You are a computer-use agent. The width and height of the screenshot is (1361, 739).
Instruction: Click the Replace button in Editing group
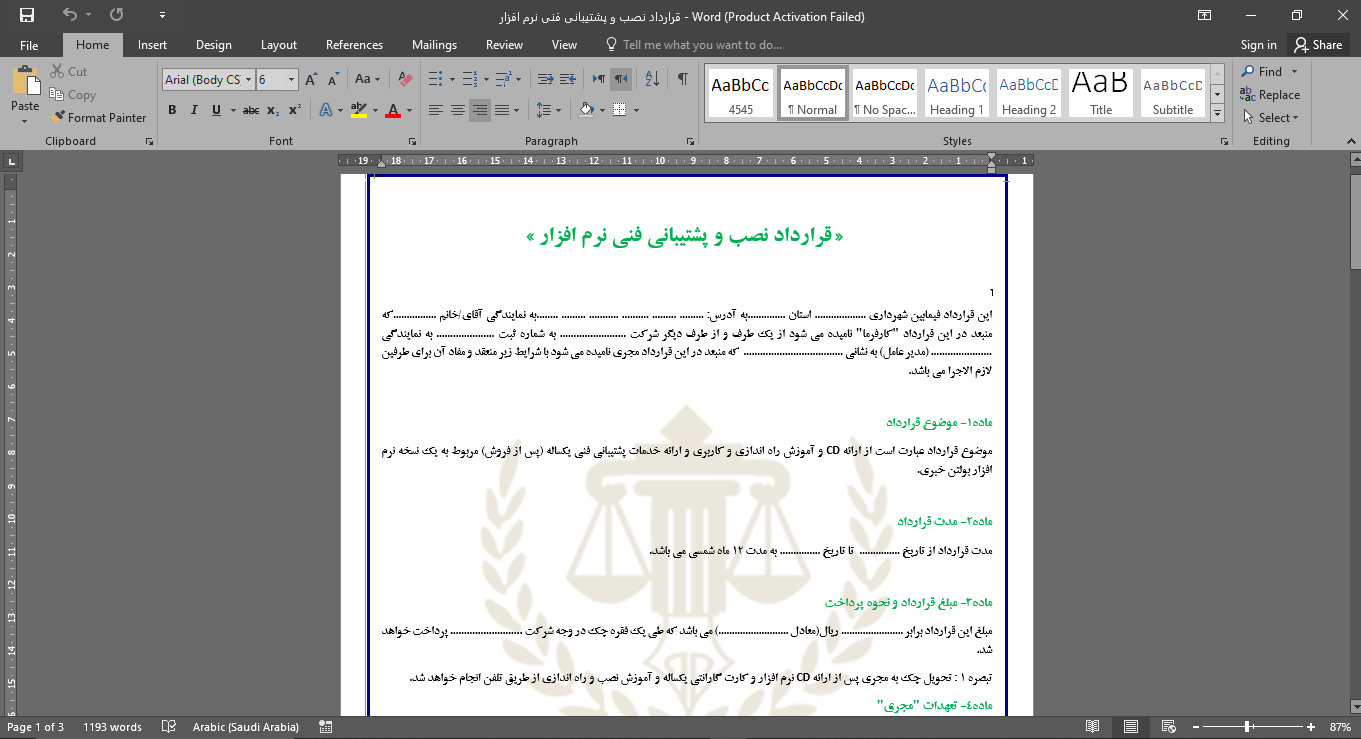(x=1270, y=95)
